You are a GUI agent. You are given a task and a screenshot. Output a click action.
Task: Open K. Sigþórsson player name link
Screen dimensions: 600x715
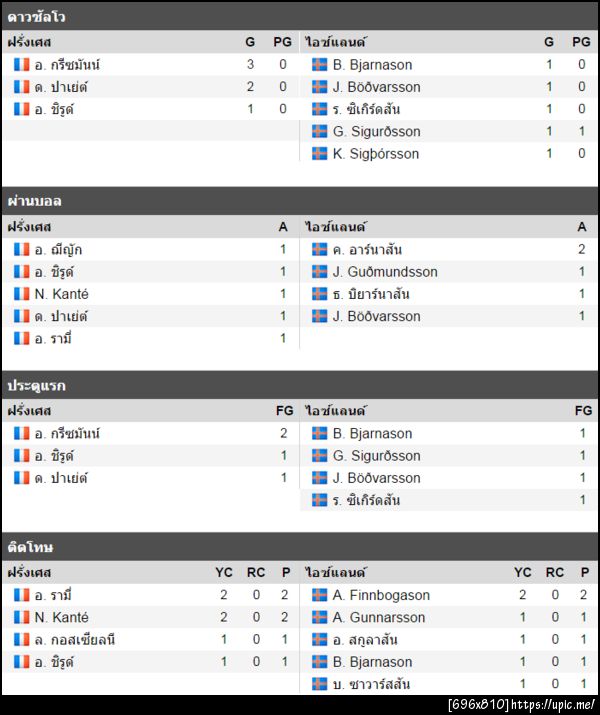coord(376,154)
